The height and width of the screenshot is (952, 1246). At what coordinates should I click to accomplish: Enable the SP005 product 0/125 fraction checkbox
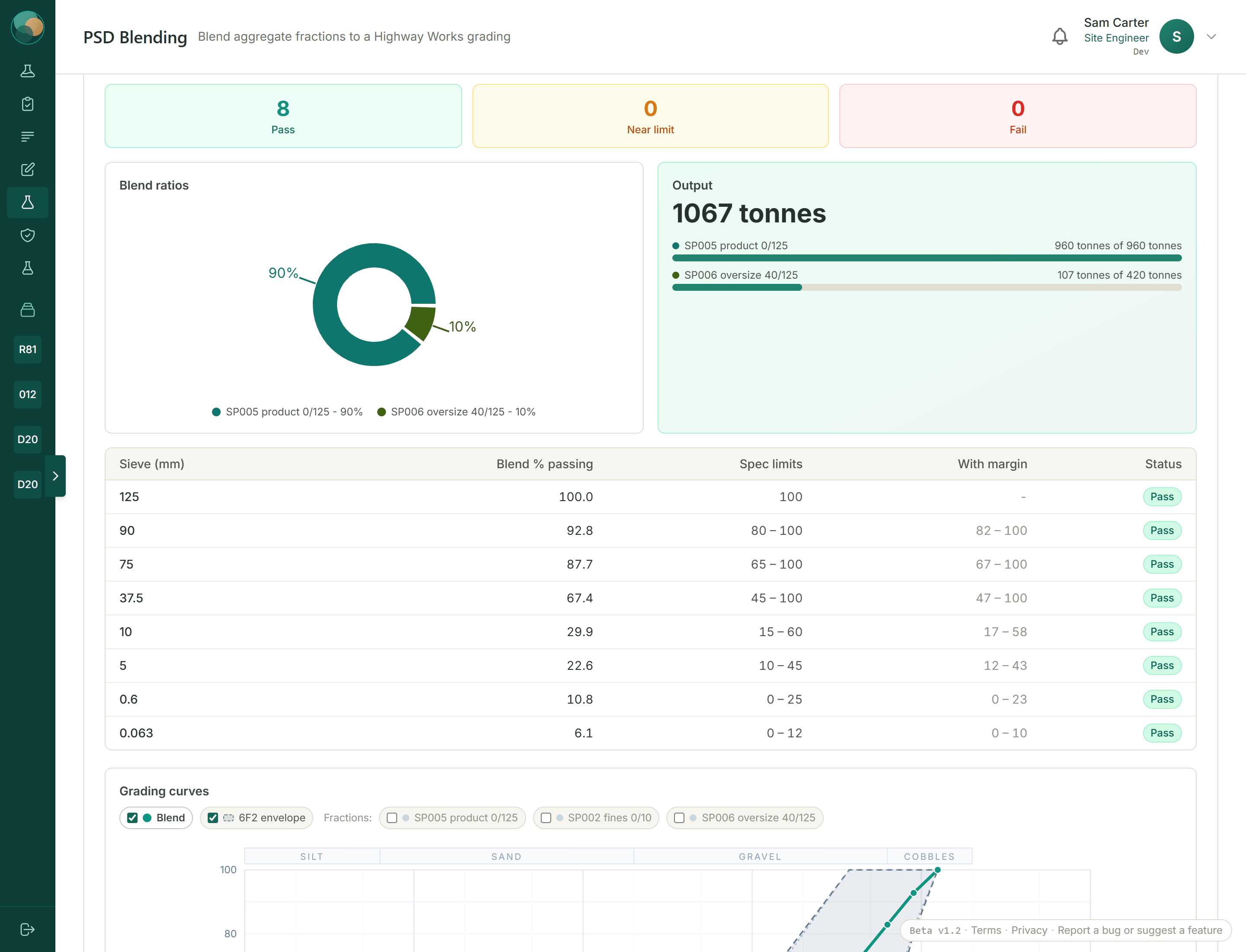click(x=392, y=818)
